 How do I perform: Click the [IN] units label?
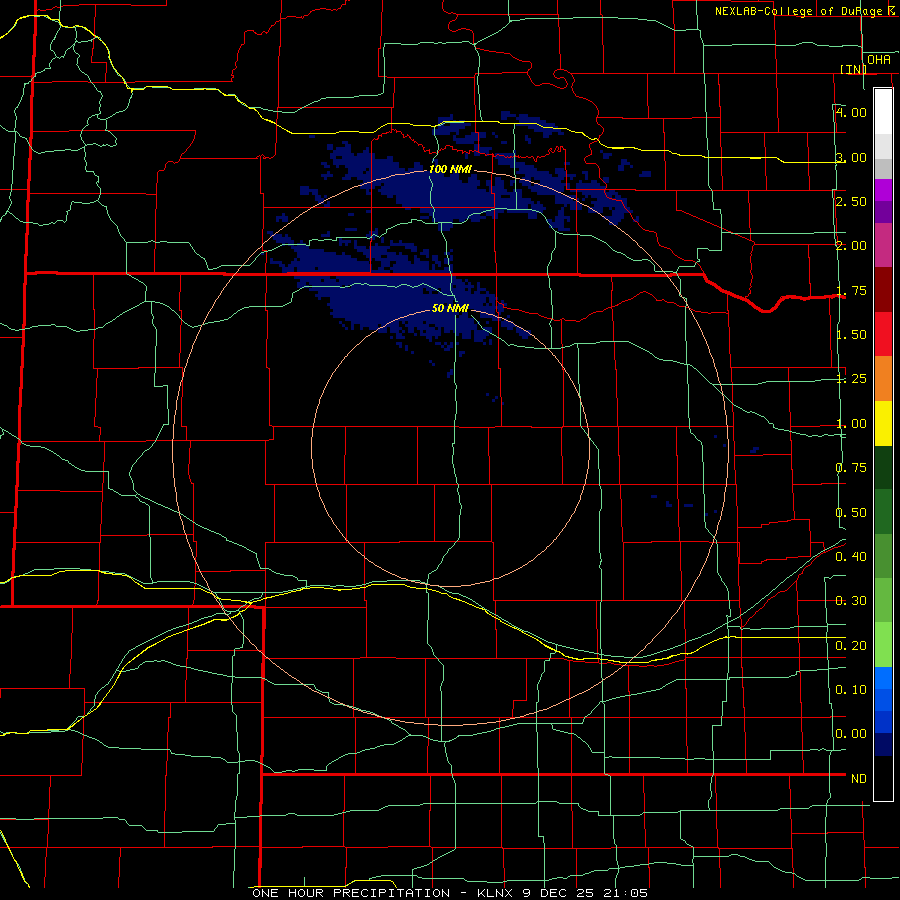pos(853,69)
